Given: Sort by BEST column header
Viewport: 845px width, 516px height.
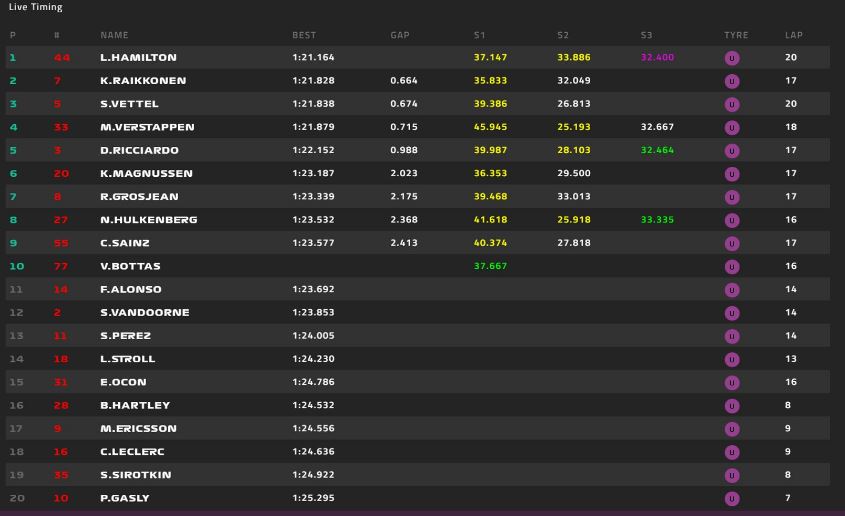Looking at the screenshot, I should [304, 35].
